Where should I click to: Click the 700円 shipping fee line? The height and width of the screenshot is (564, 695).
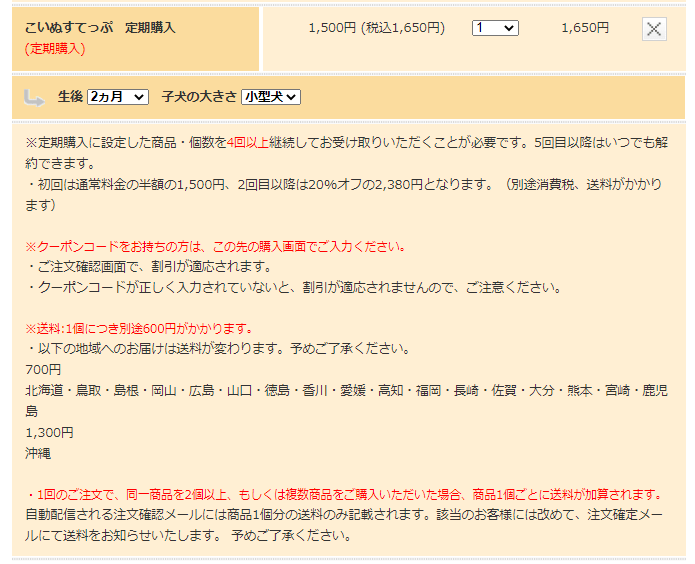point(43,369)
